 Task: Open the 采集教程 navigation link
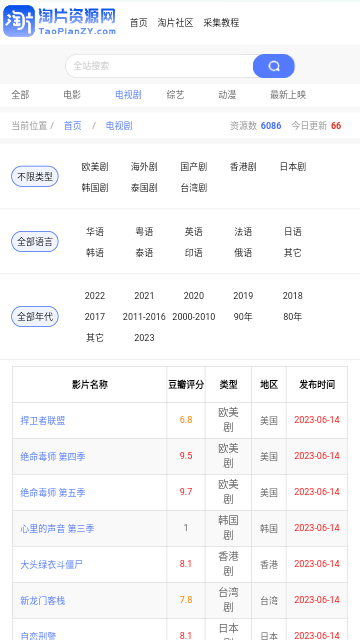pyautogui.click(x=221, y=23)
